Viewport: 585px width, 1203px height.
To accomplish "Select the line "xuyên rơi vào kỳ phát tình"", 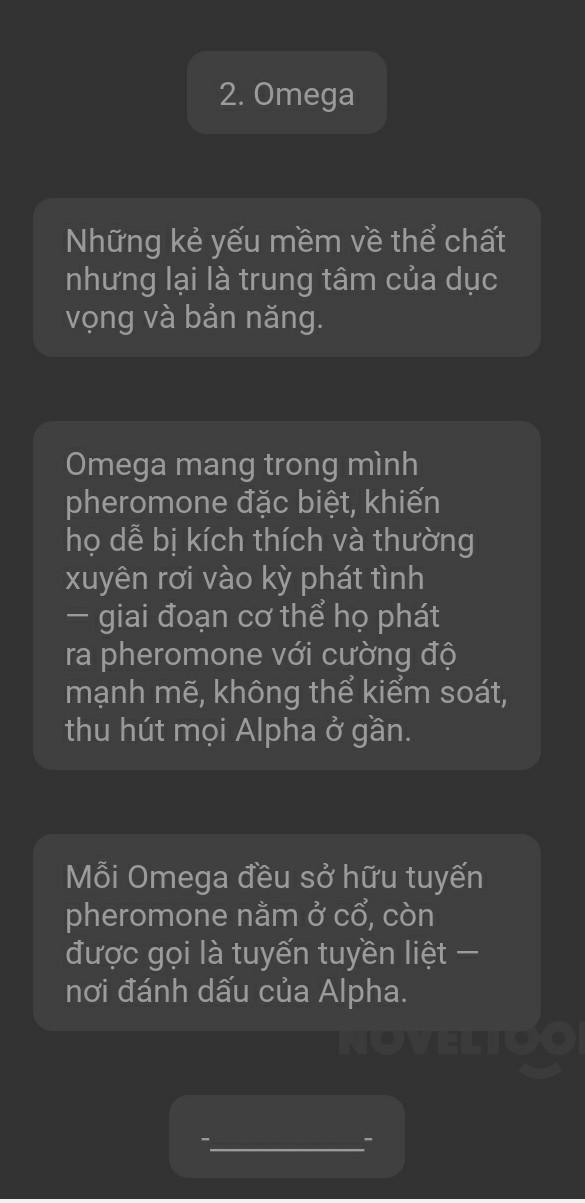I will pyautogui.click(x=245, y=578).
